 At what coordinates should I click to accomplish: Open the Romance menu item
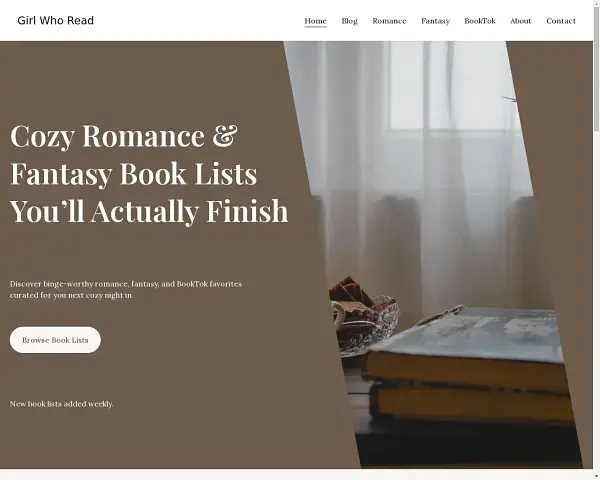click(x=389, y=21)
